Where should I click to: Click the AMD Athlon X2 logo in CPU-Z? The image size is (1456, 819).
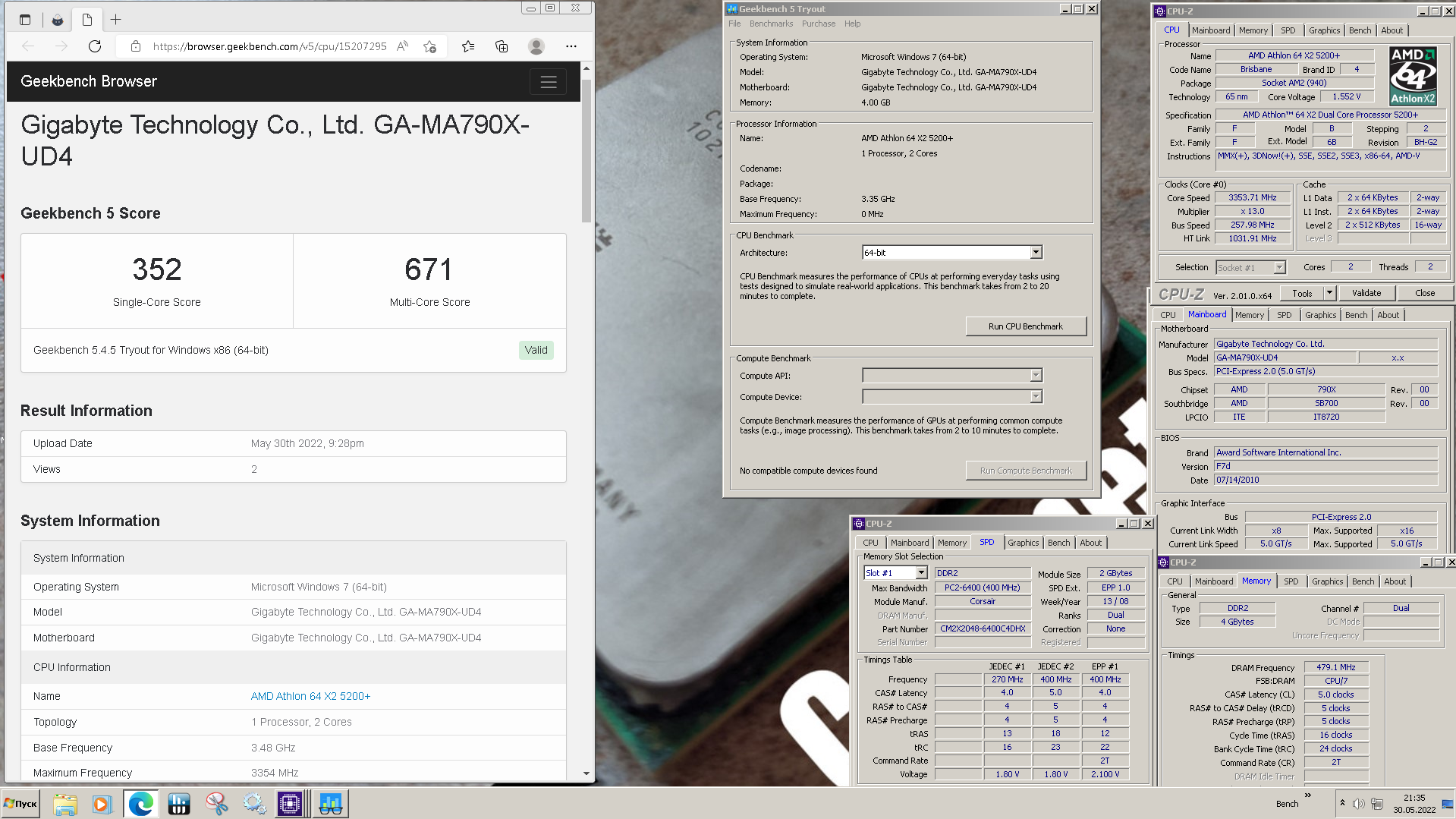pos(1413,76)
